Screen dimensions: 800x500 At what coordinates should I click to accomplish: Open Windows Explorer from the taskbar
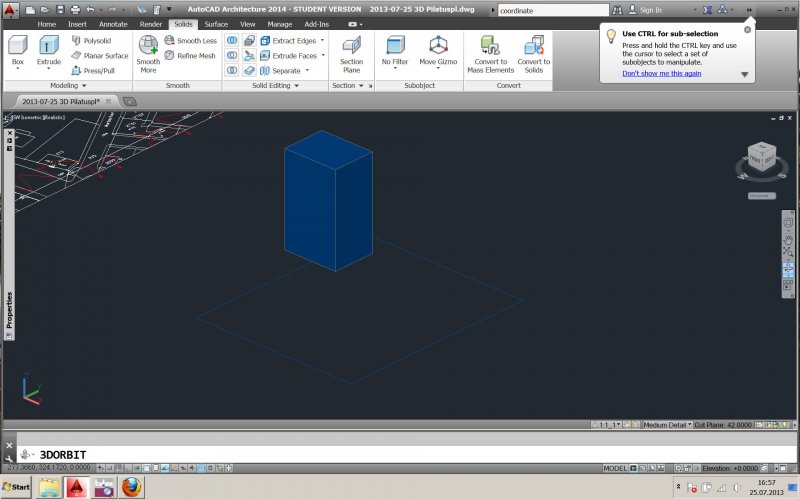tap(49, 487)
